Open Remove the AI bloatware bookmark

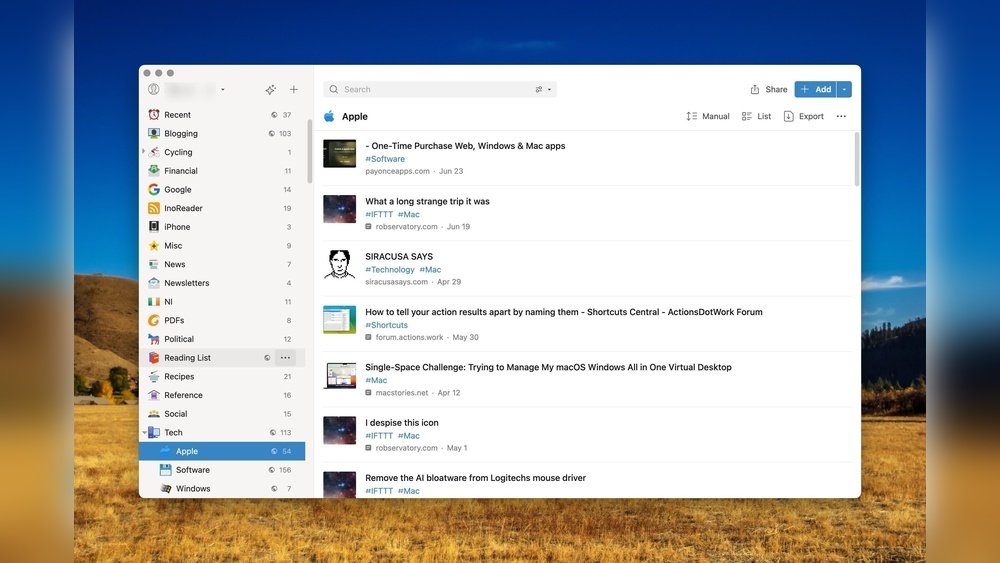click(475, 478)
